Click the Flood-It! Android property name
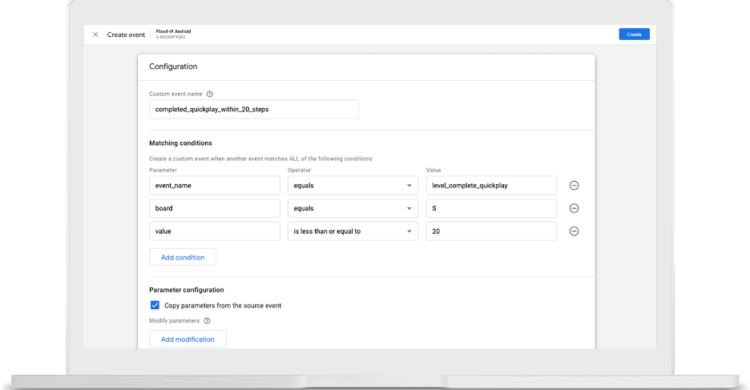Image resolution: width=750 pixels, height=390 pixels. 173,31
